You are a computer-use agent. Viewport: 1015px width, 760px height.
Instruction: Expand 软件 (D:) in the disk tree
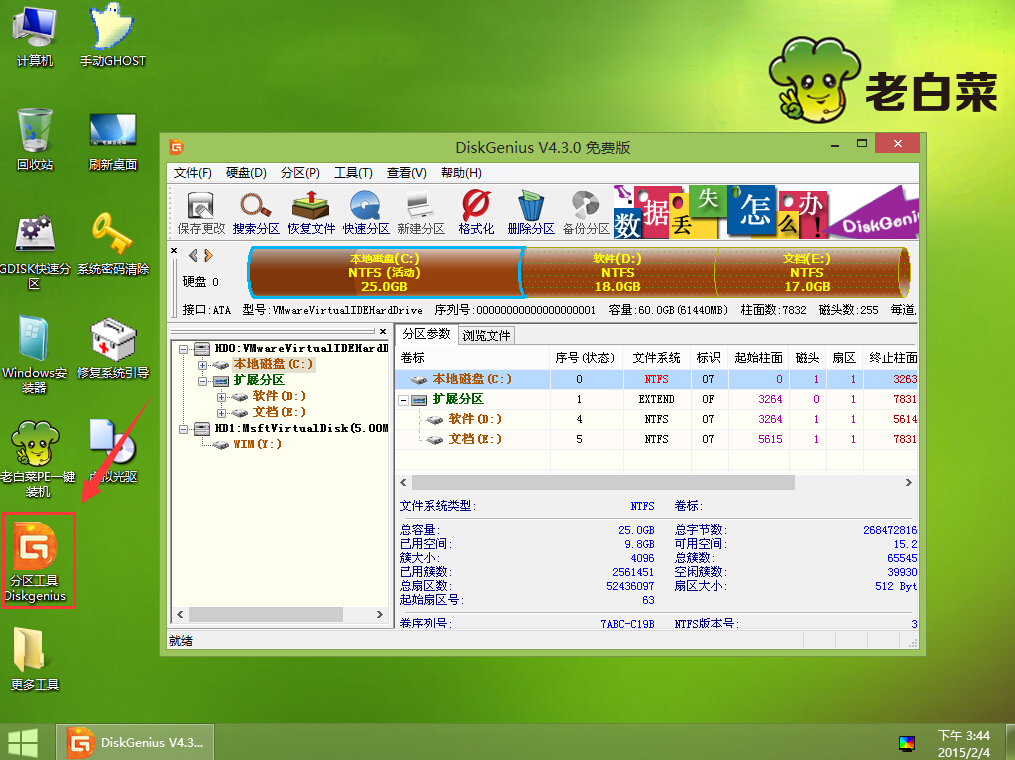point(221,397)
